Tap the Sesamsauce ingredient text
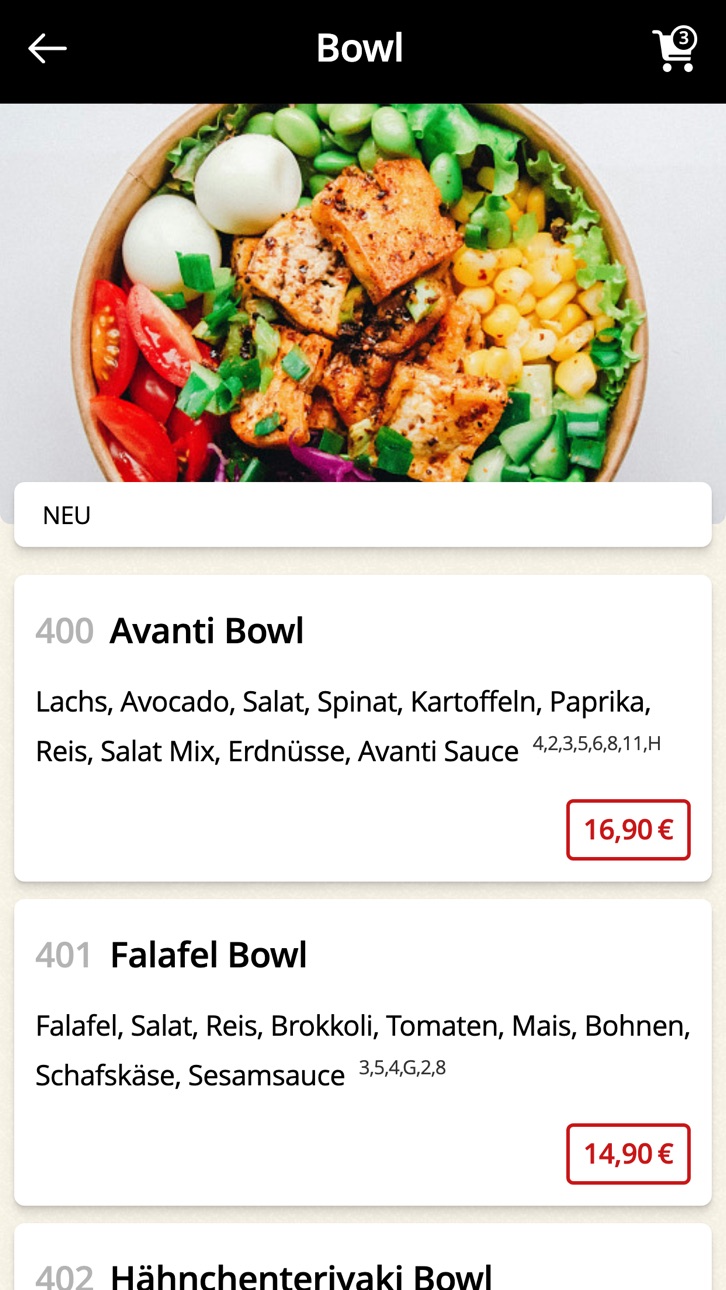 pos(266,1076)
